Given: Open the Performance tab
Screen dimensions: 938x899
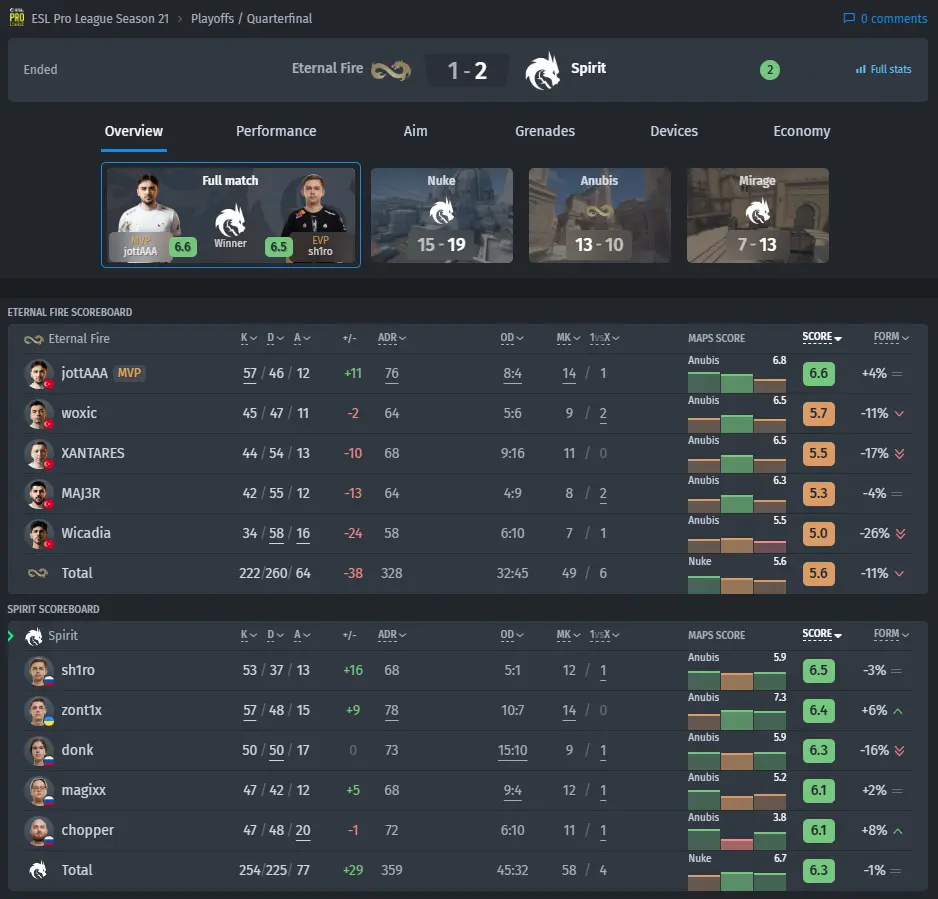Looking at the screenshot, I should (x=276, y=131).
